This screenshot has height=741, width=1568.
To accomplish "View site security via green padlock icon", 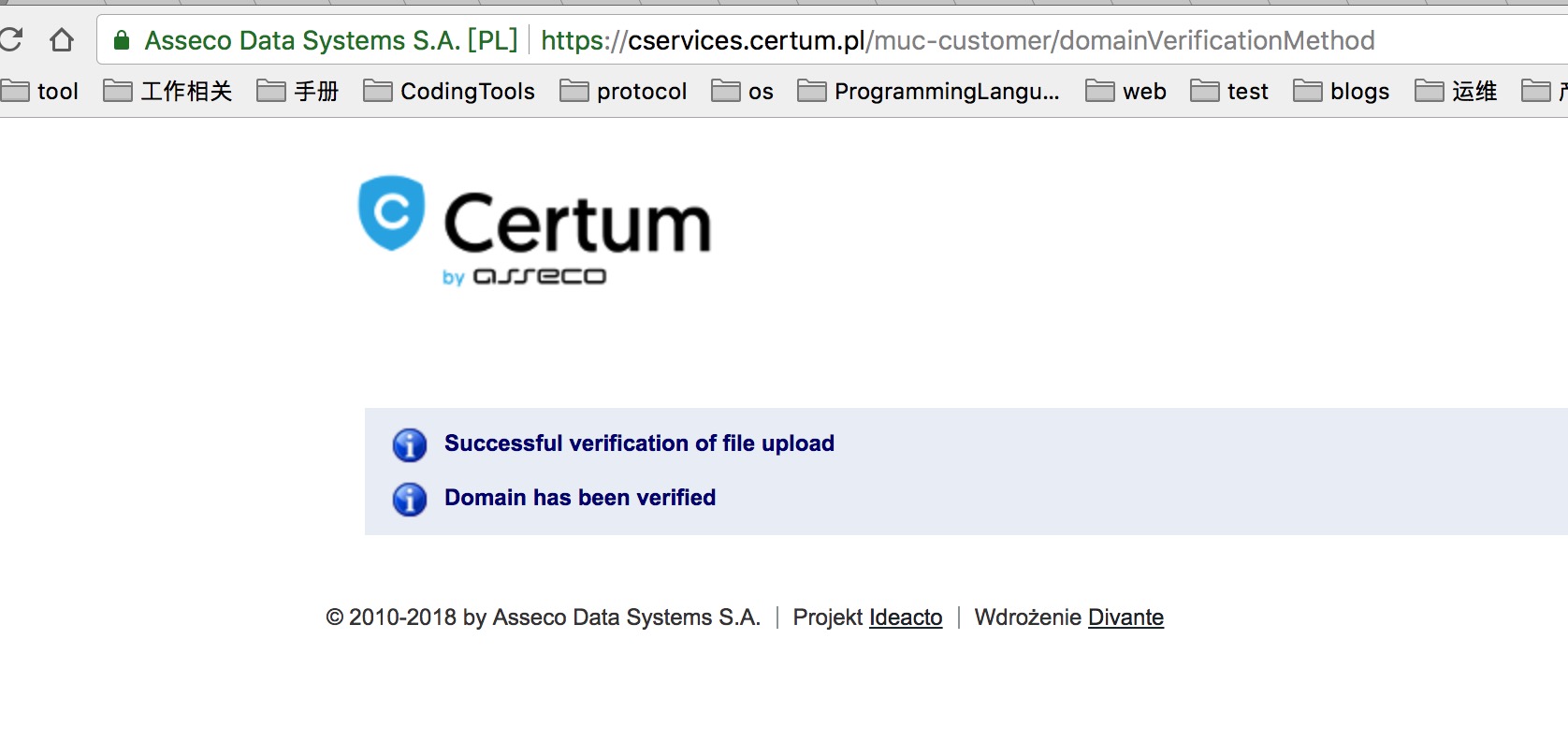I will click(x=121, y=40).
